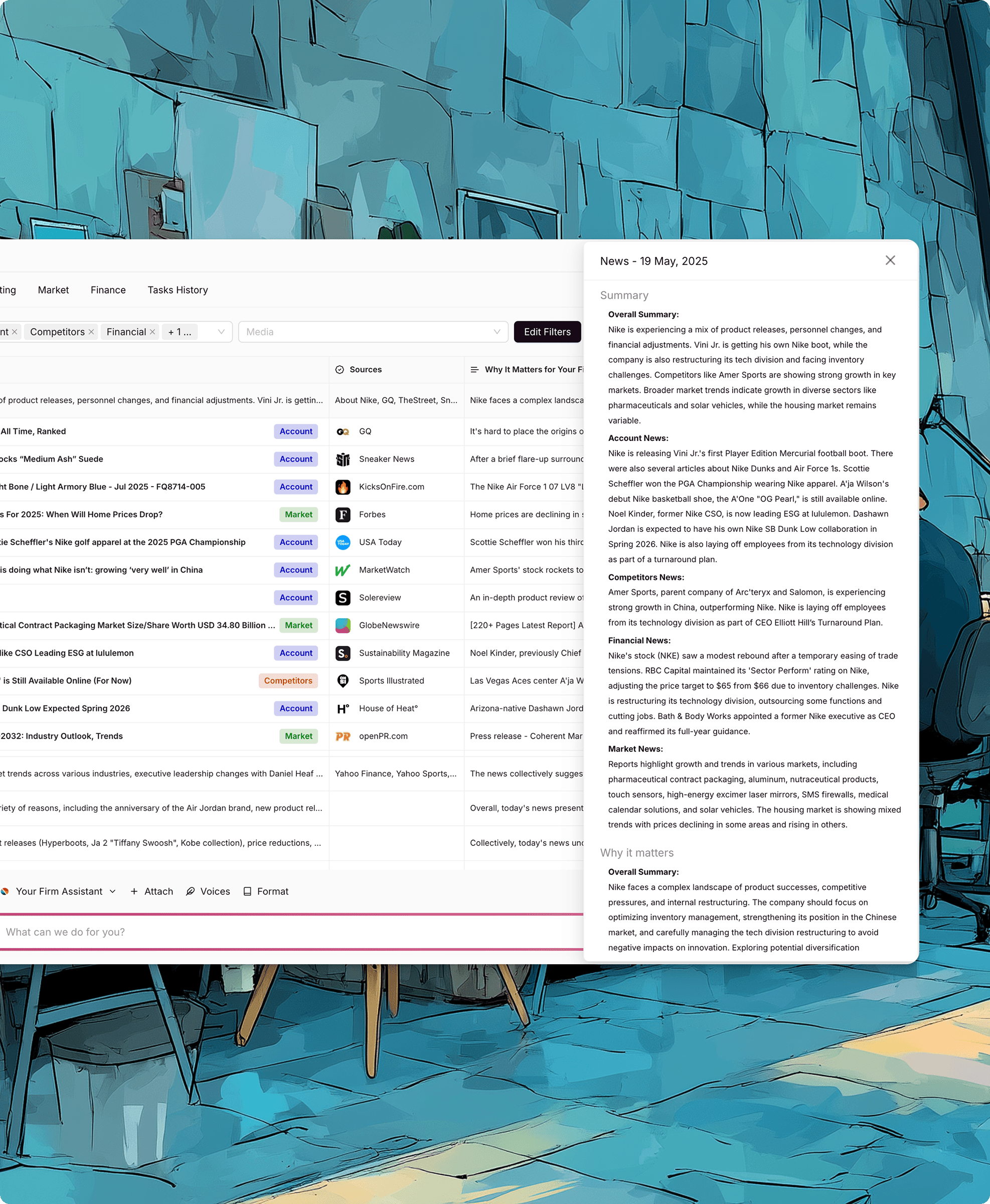Screen dimensions: 990x1204
Task: Click the Edit Filters button
Action: [x=547, y=332]
